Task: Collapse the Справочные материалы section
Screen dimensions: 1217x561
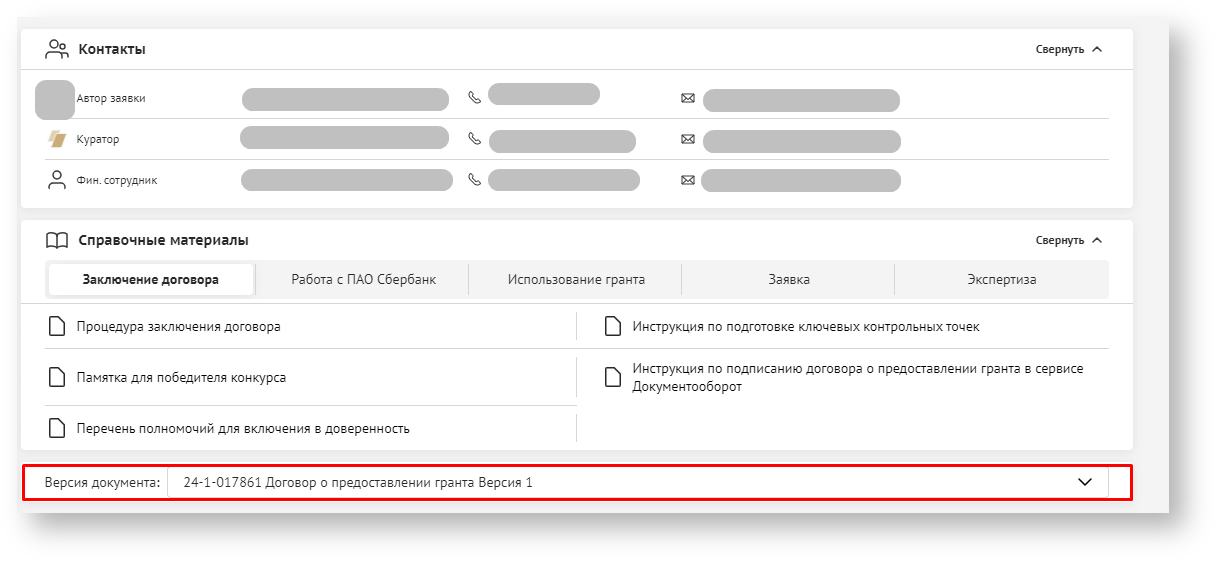Action: coord(1068,240)
